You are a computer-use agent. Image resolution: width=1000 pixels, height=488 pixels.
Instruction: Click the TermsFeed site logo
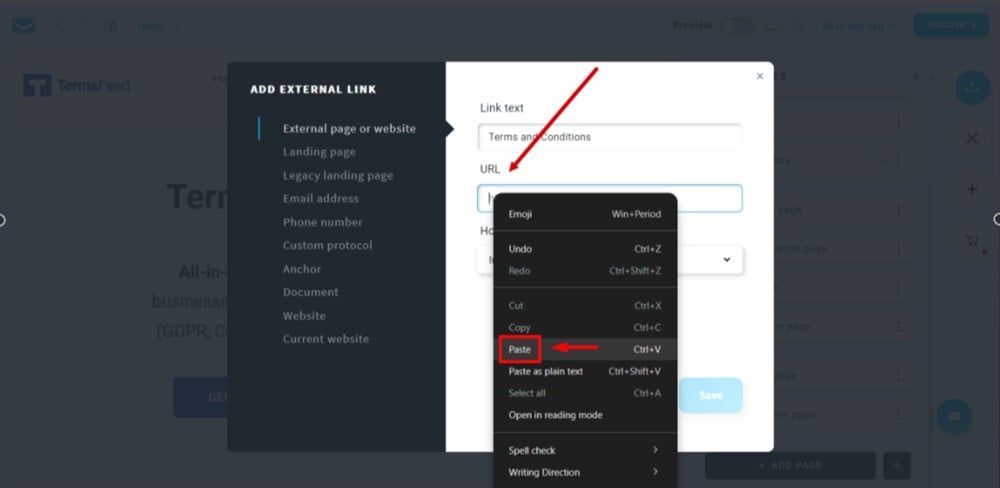pyautogui.click(x=77, y=85)
